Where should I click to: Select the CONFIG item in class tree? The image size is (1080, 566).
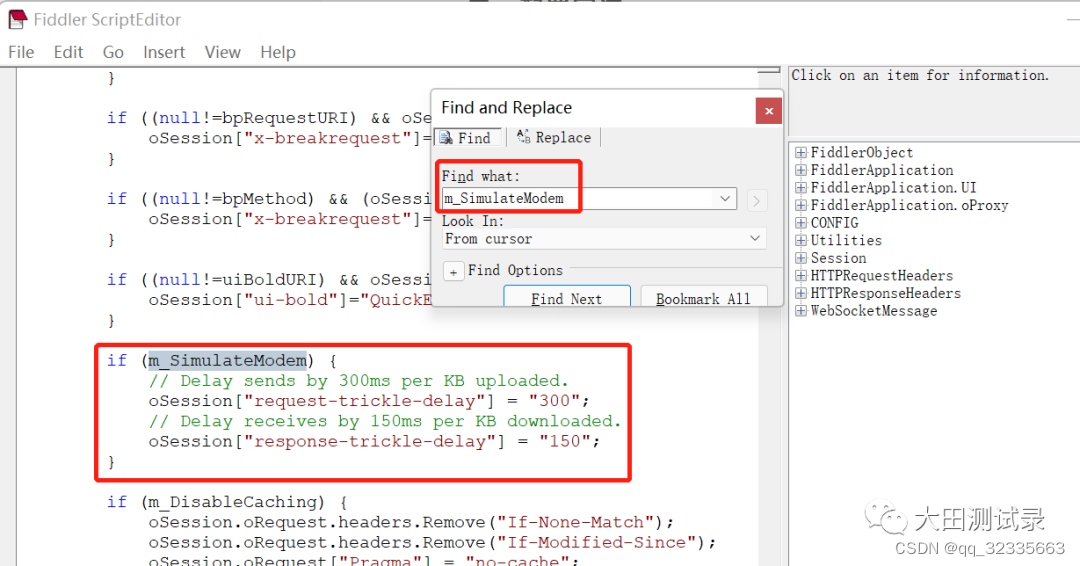tap(834, 222)
